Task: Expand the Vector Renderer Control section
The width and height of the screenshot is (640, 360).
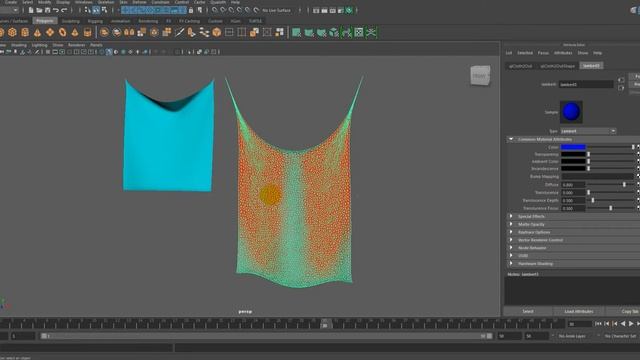Action: point(511,240)
